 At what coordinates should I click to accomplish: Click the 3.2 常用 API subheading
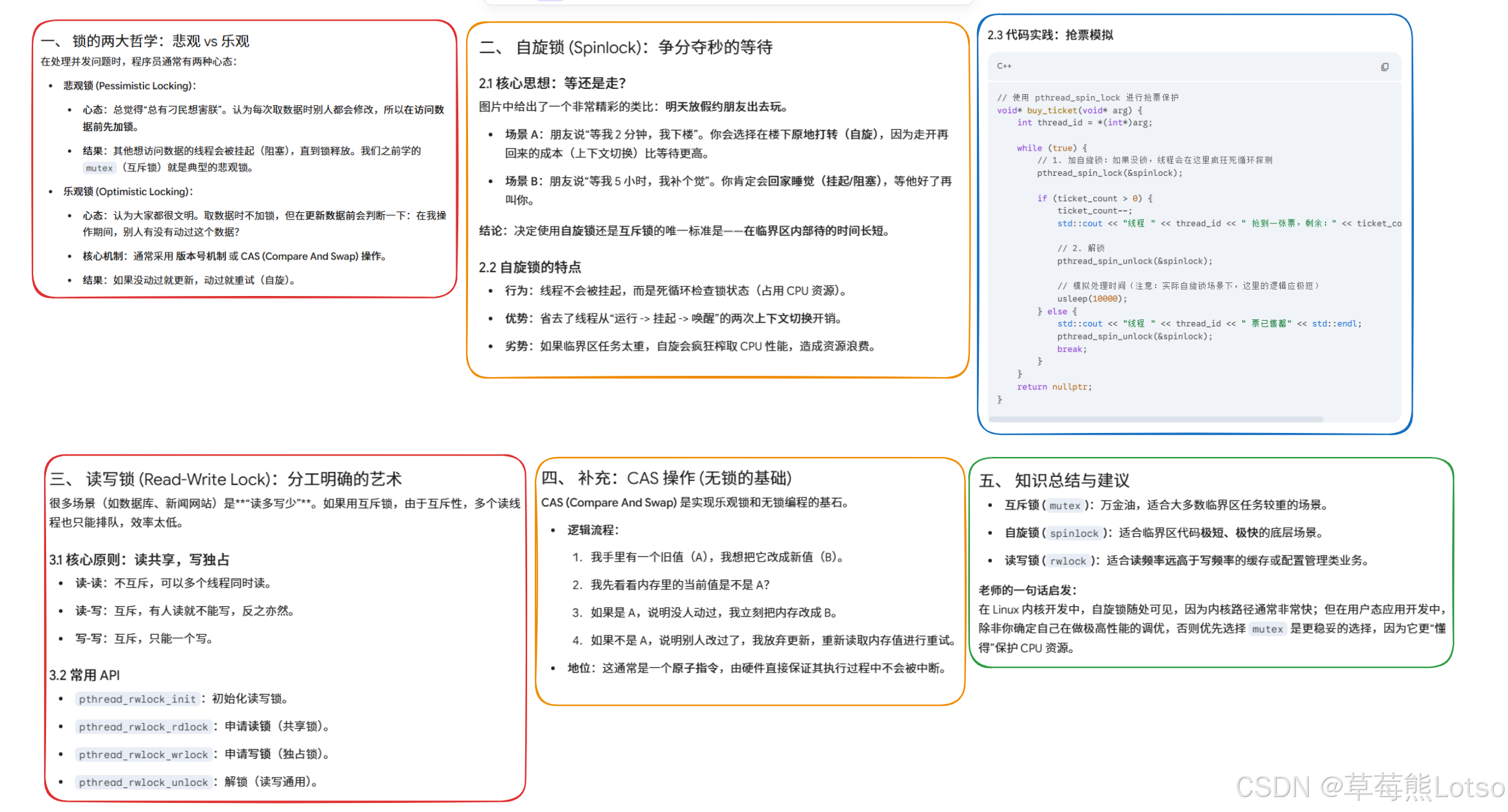[84, 675]
